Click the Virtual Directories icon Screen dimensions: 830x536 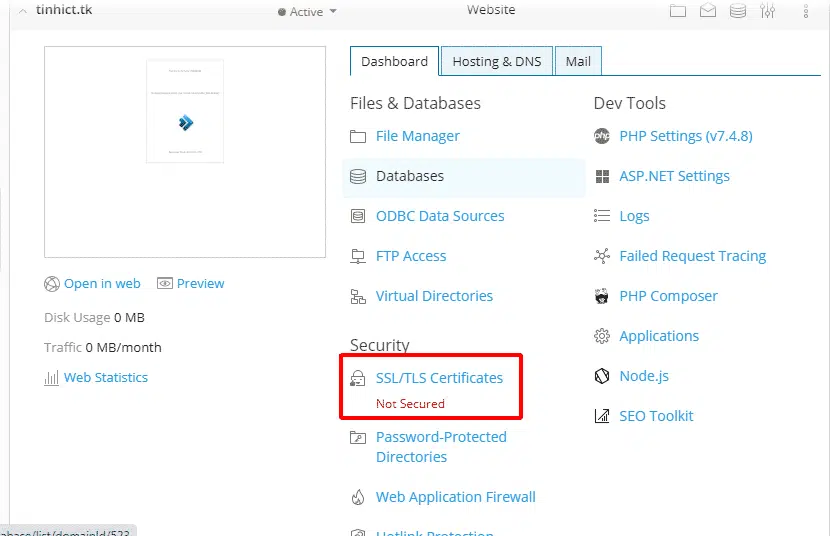point(358,296)
